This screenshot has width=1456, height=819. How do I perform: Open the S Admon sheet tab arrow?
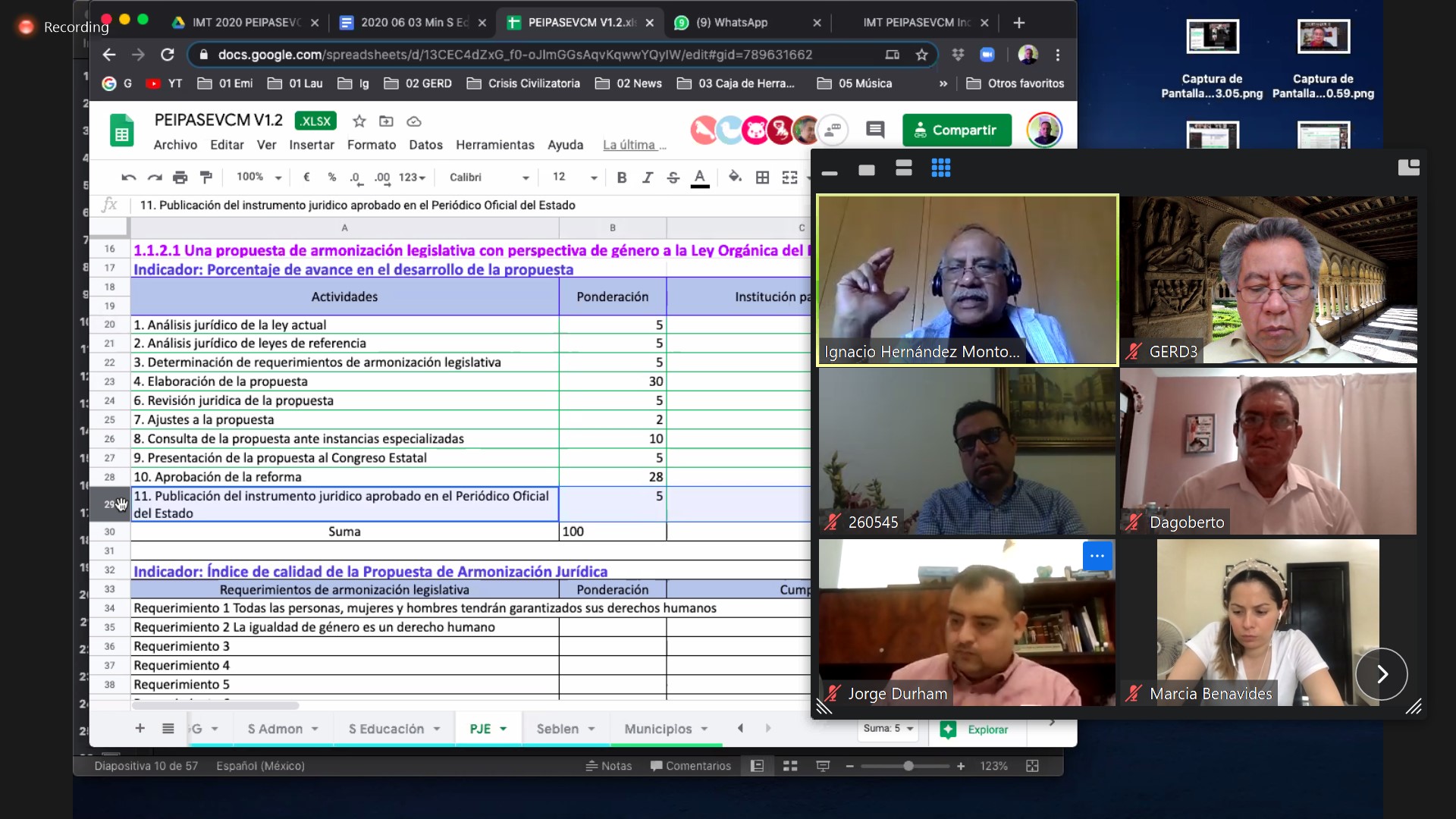tap(315, 730)
